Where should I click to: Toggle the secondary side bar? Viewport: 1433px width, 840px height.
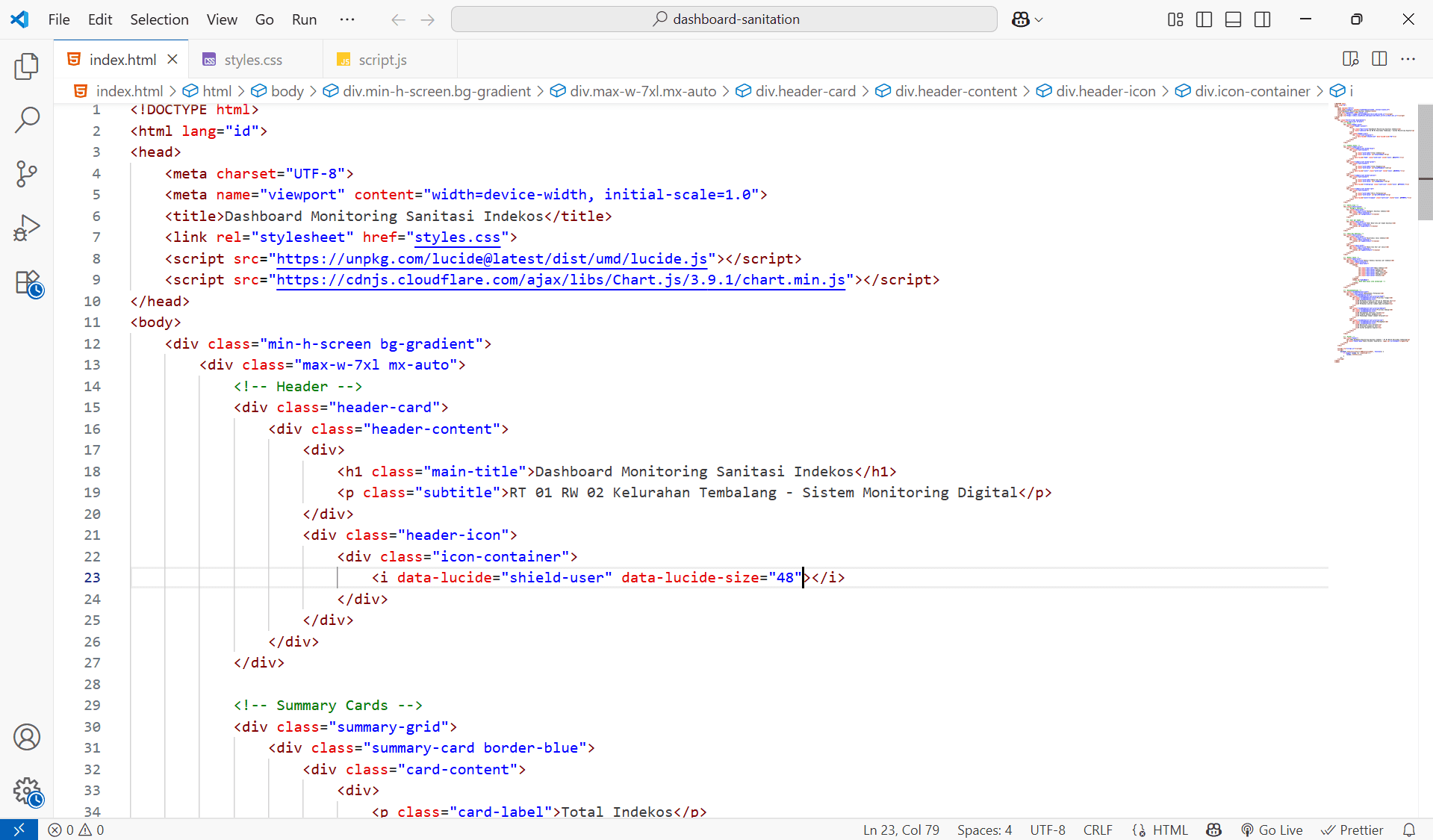(x=1263, y=19)
